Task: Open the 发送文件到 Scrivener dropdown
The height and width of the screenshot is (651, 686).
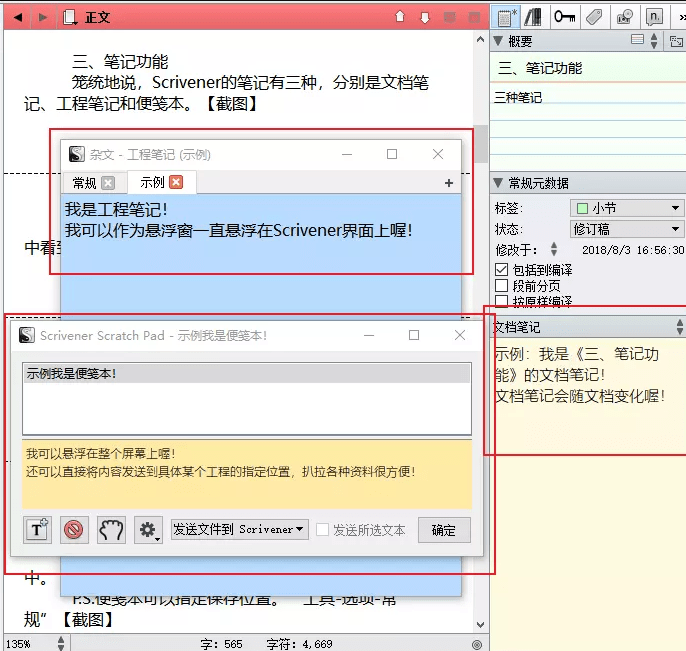Action: [239, 529]
